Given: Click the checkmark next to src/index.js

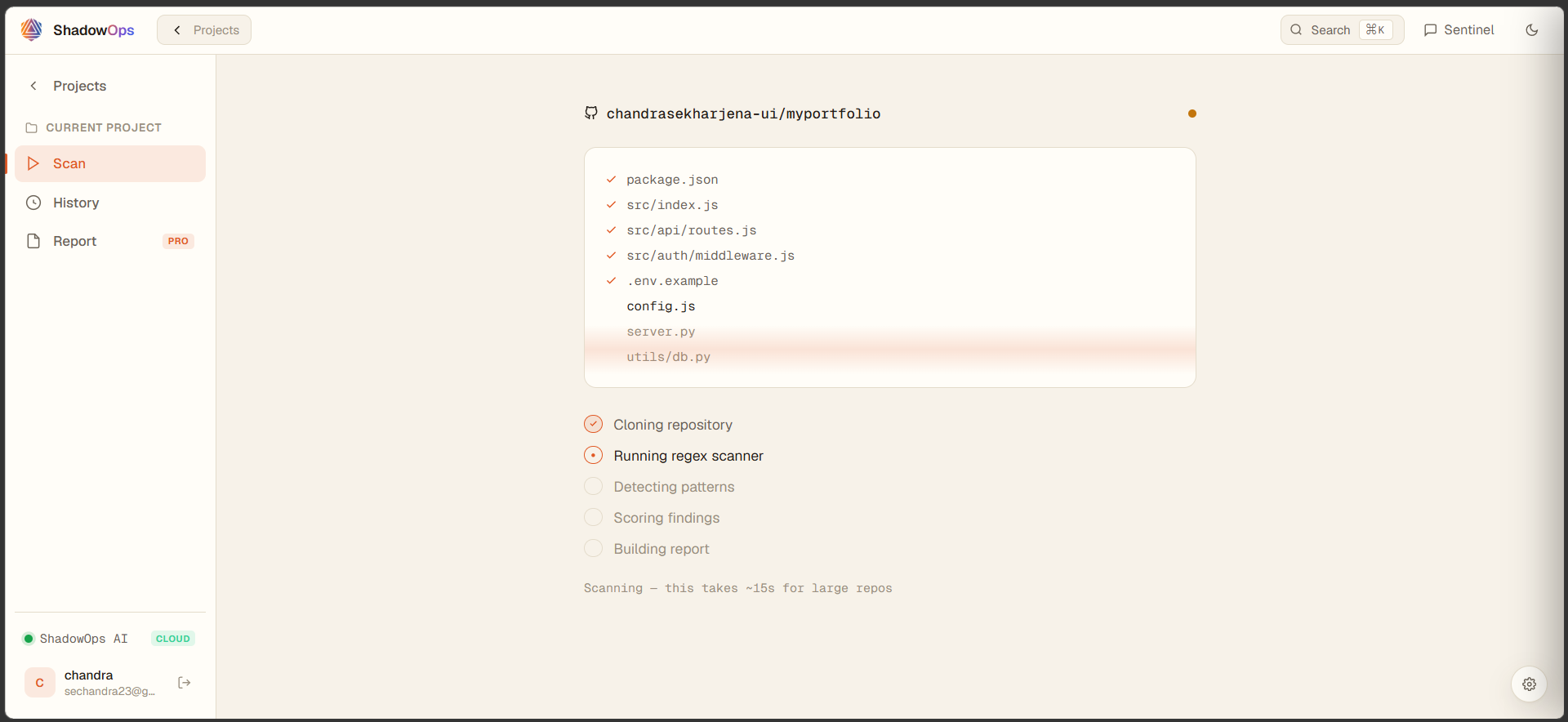Looking at the screenshot, I should tap(611, 205).
